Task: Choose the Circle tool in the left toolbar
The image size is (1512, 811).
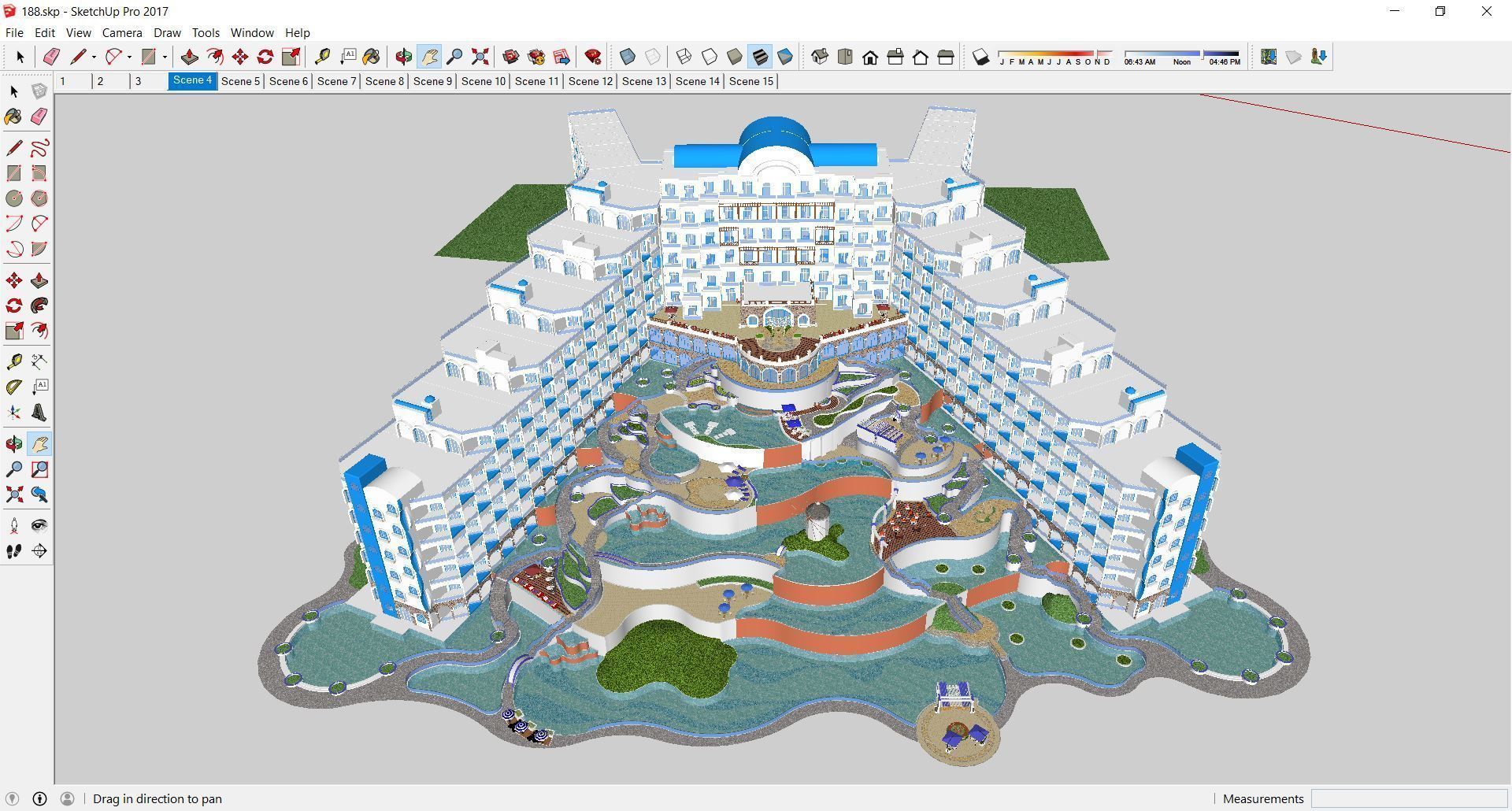Action: coord(14,198)
